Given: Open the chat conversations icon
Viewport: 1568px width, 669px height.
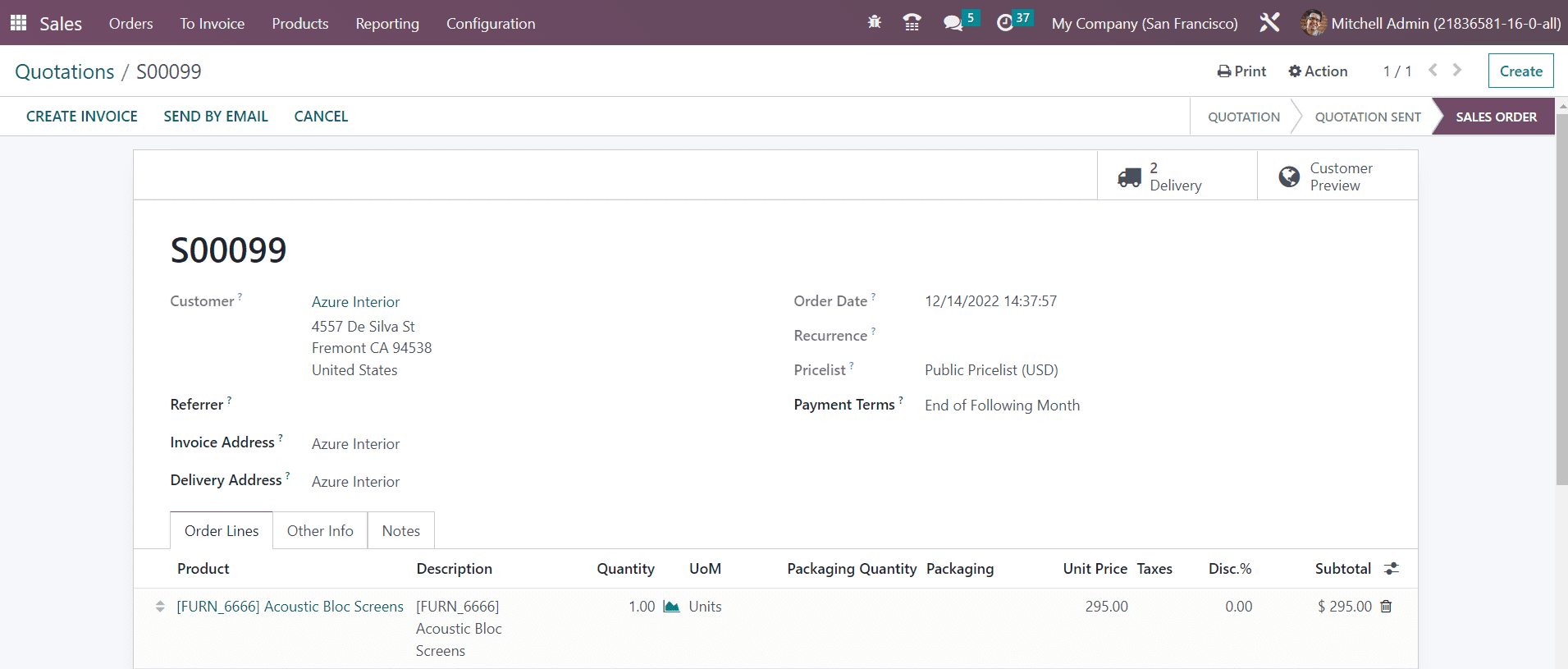Looking at the screenshot, I should point(953,23).
